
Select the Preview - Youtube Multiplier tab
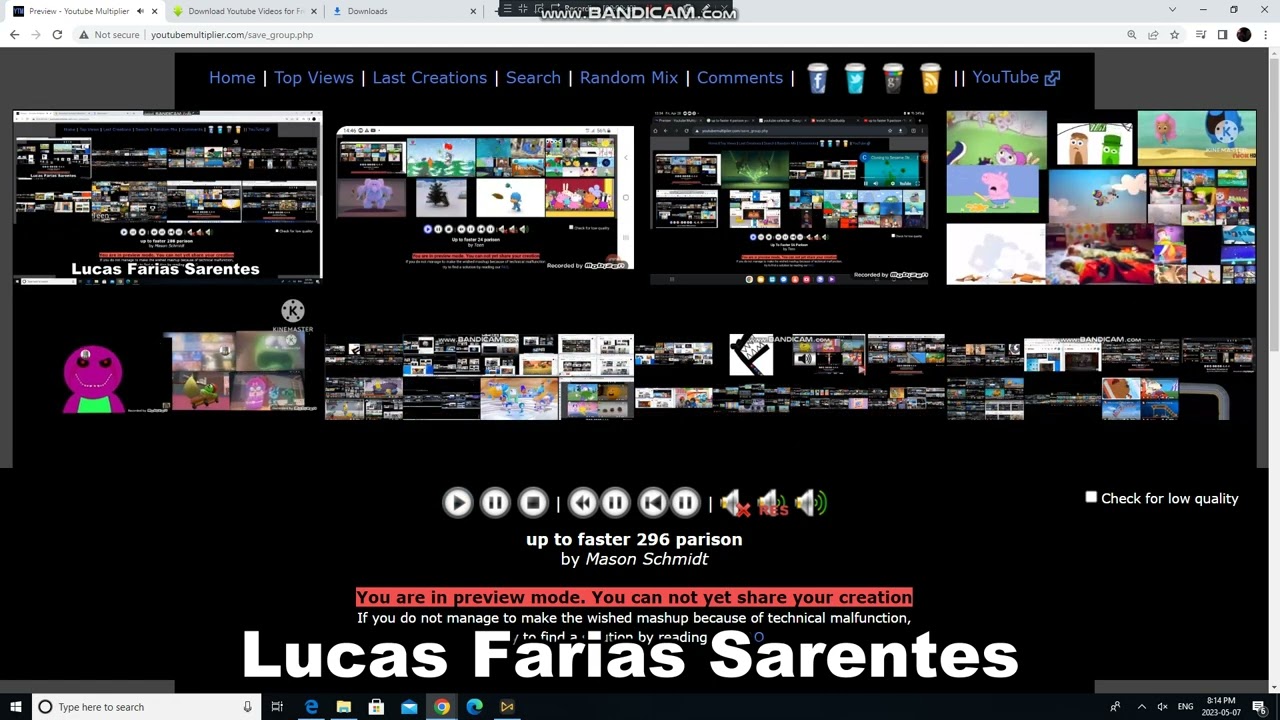pyautogui.click(x=79, y=11)
